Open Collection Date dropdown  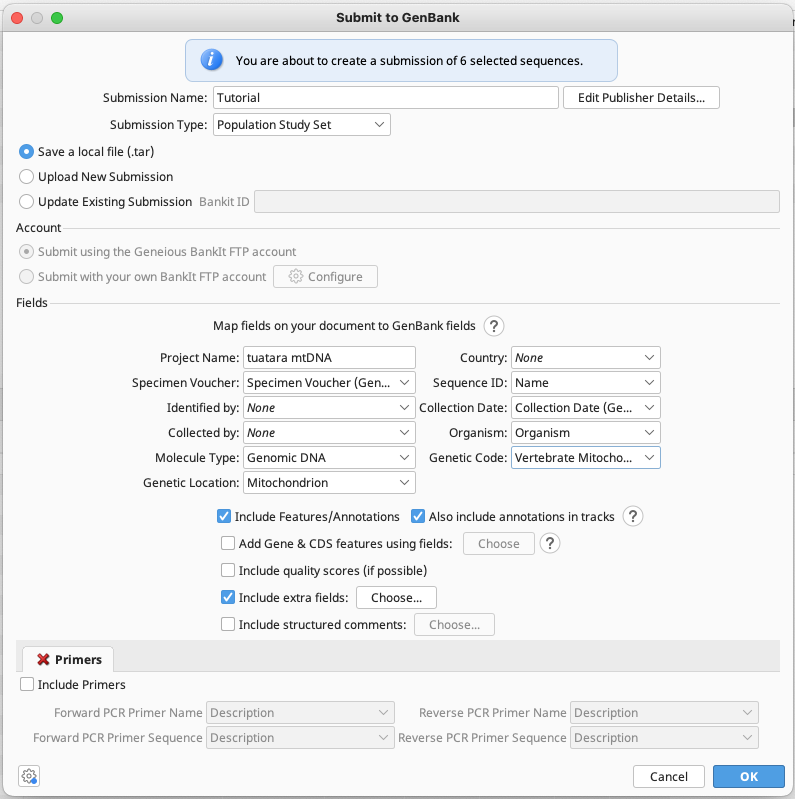tap(586, 408)
